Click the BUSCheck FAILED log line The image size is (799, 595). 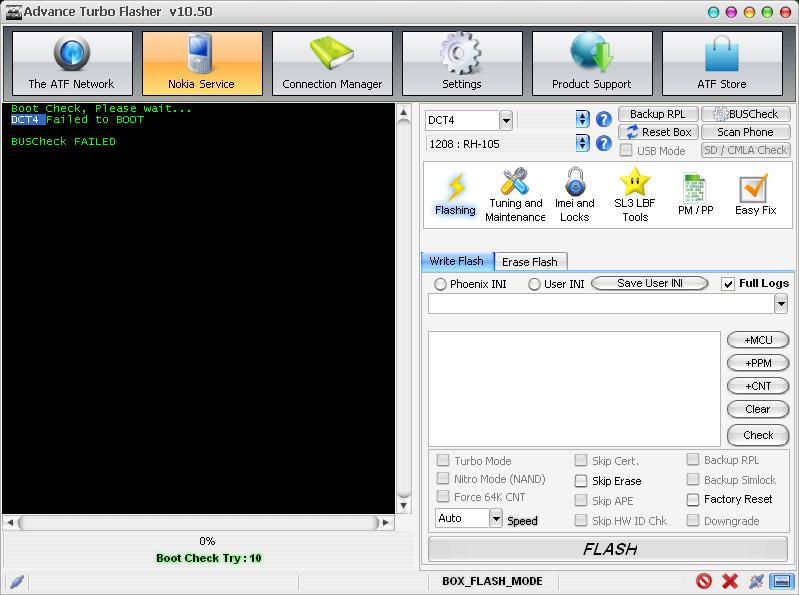[x=64, y=142]
